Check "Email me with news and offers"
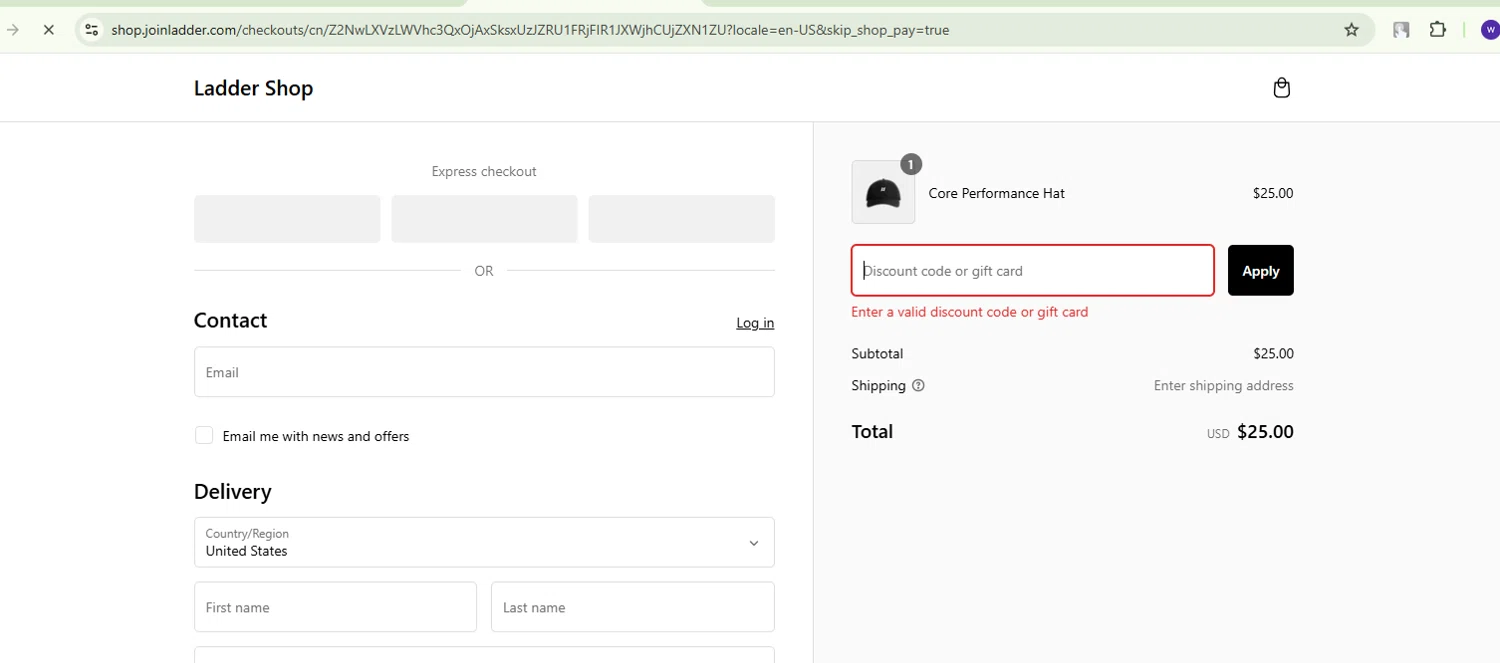 click(x=204, y=435)
